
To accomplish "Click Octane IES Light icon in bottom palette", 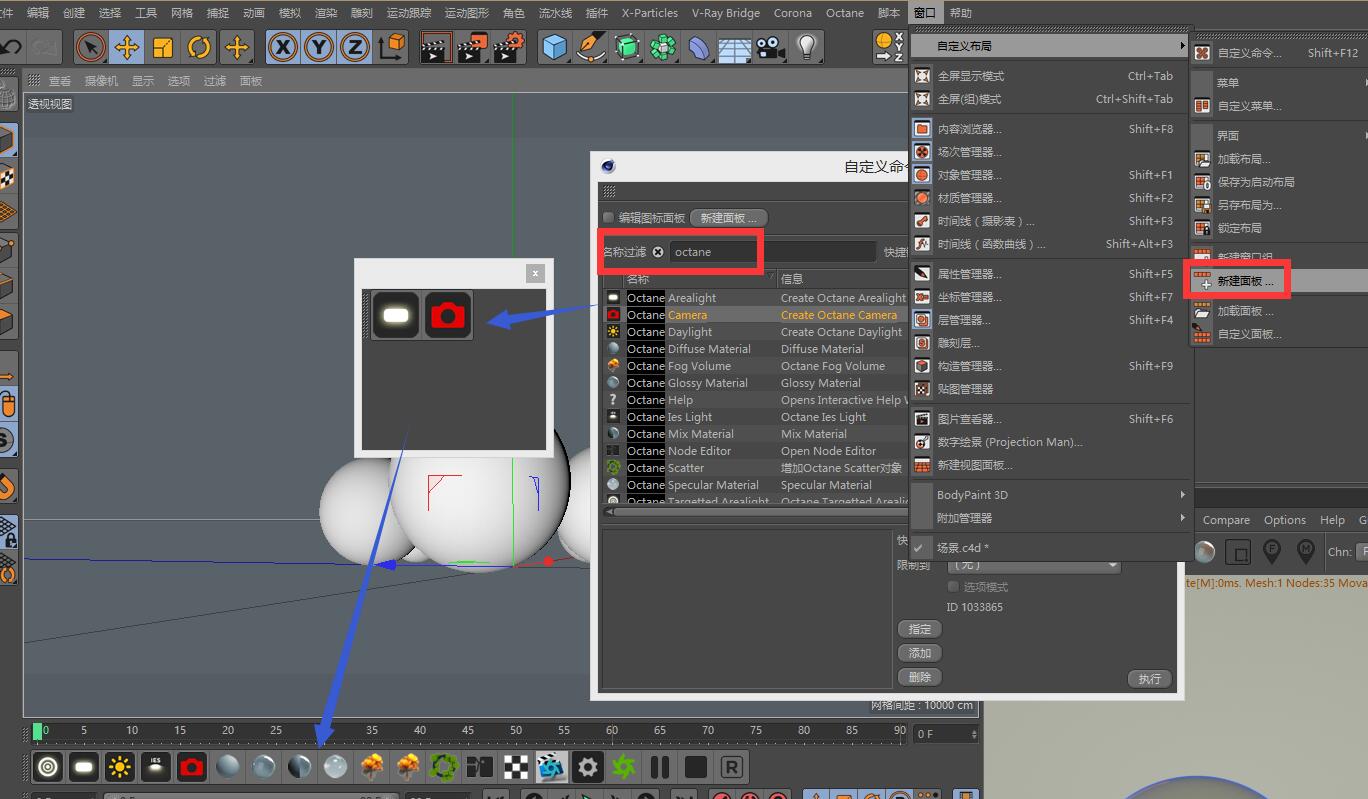I will pos(156,767).
